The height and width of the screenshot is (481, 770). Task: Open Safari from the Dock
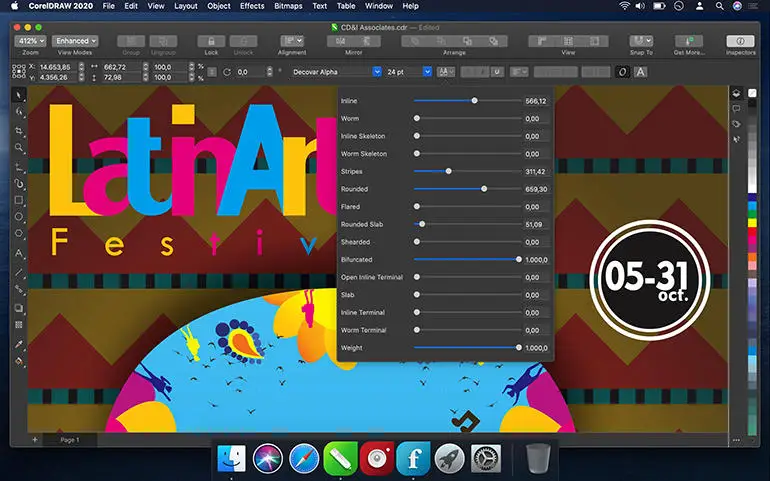304,459
